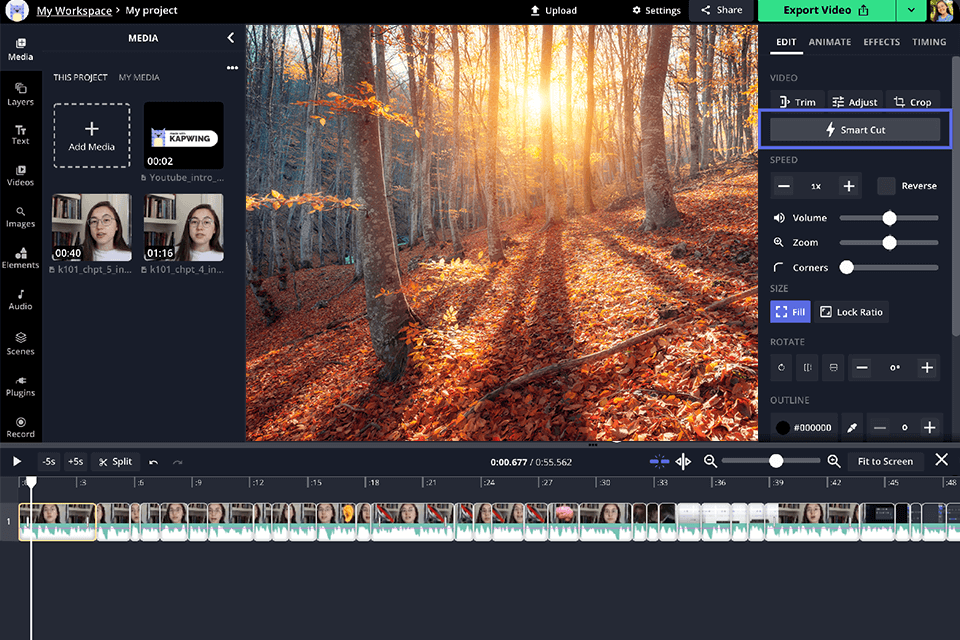
Task: Open the Elements panel
Action: (x=20, y=258)
